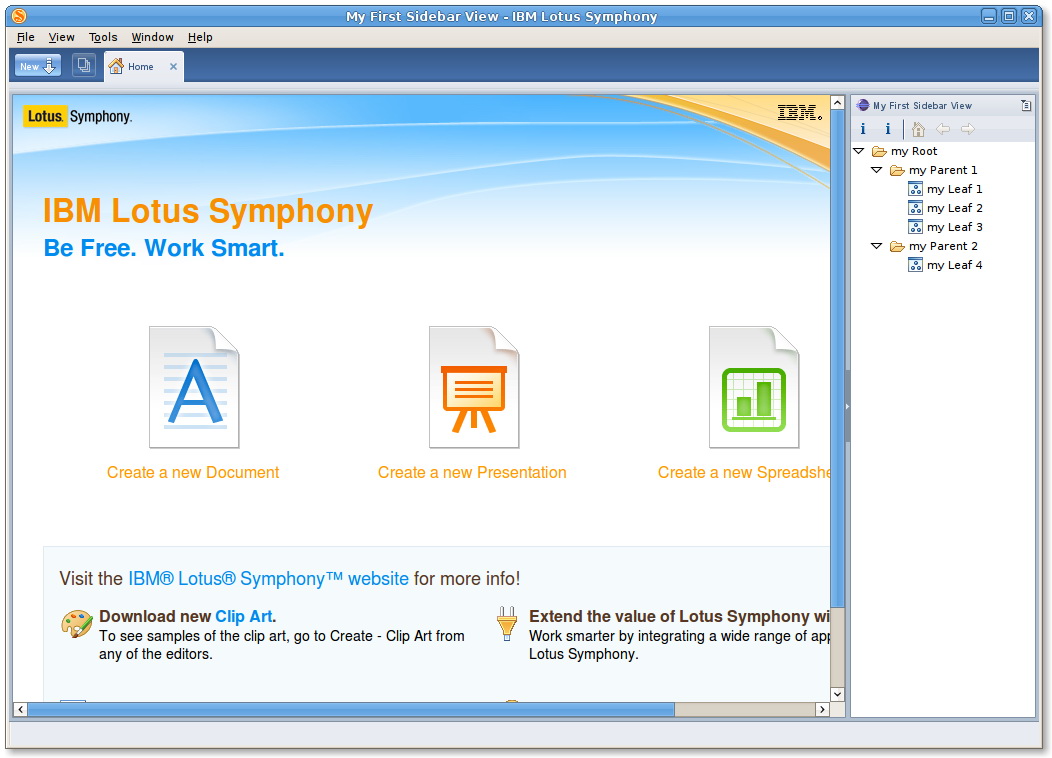Click the thumbnail view icon beside New

click(84, 66)
